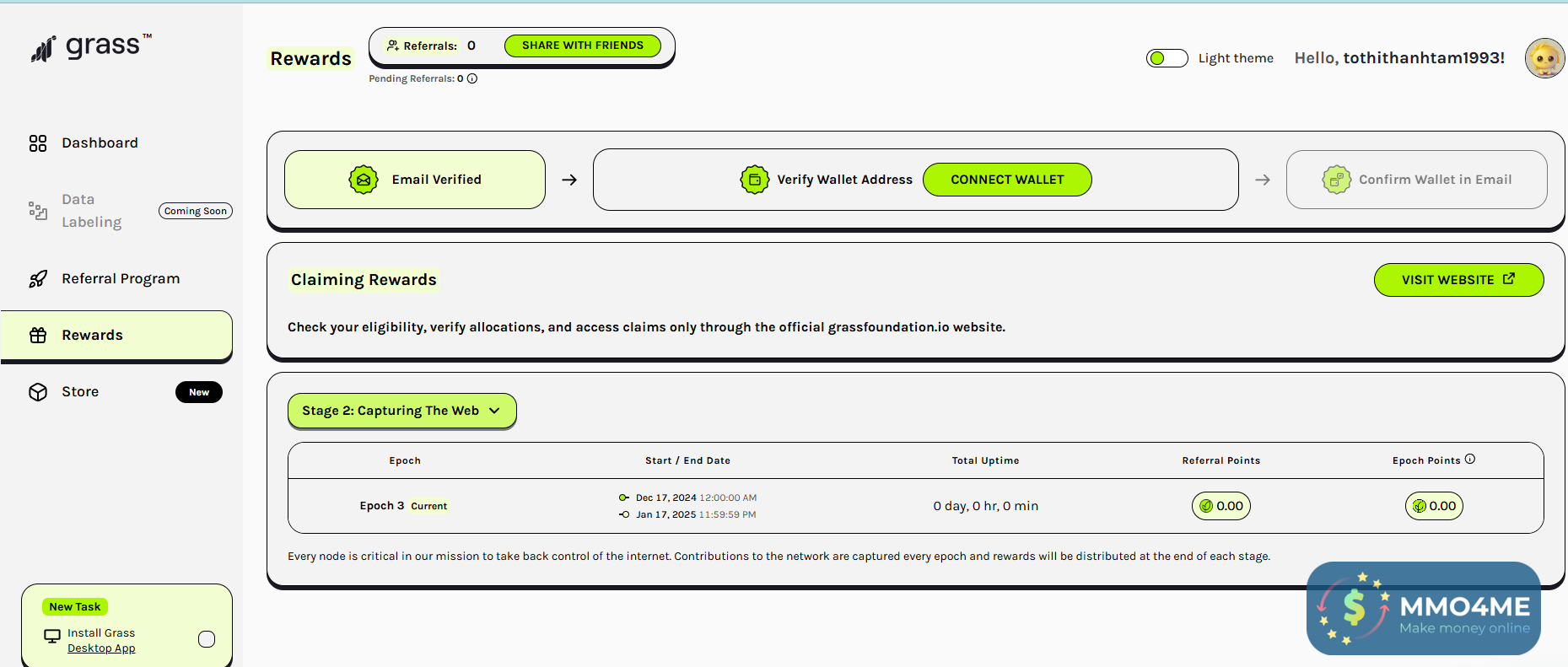Viewport: 1568px width, 667px height.
Task: Check the Install Grass Desktop App task circle
Action: [207, 639]
